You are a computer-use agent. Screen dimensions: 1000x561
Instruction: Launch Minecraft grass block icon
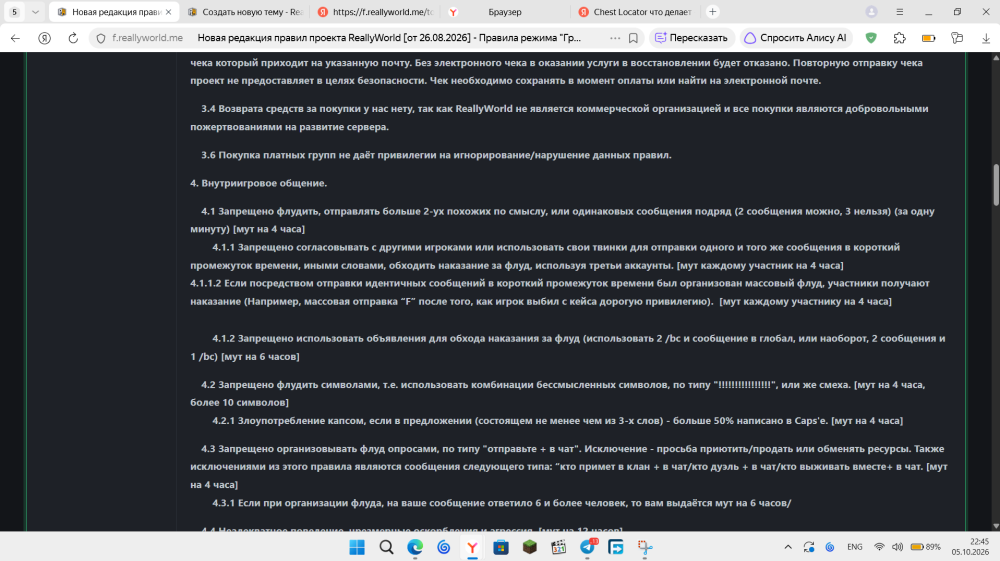tap(529, 547)
